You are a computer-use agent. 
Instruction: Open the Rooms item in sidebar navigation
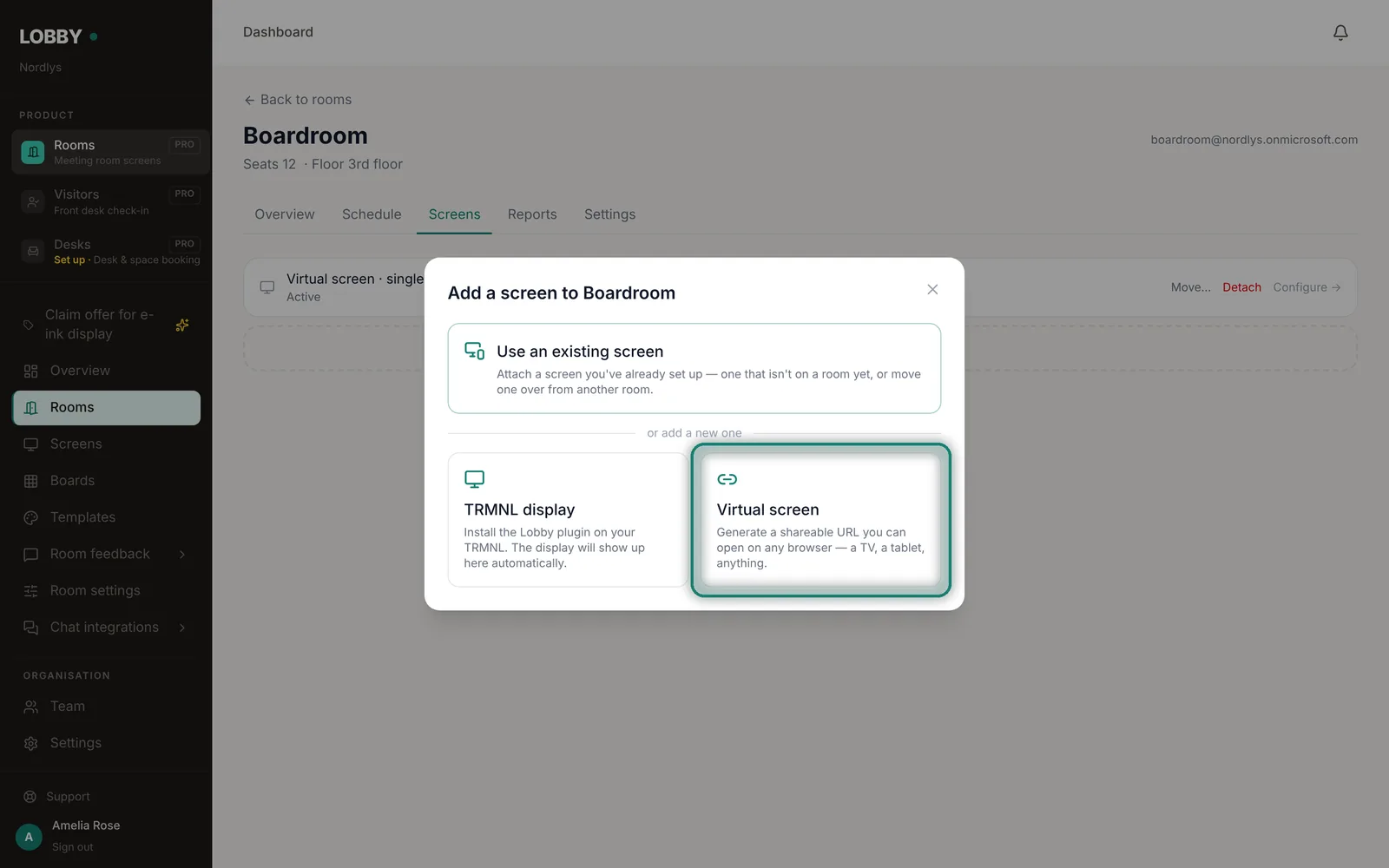[x=106, y=408]
